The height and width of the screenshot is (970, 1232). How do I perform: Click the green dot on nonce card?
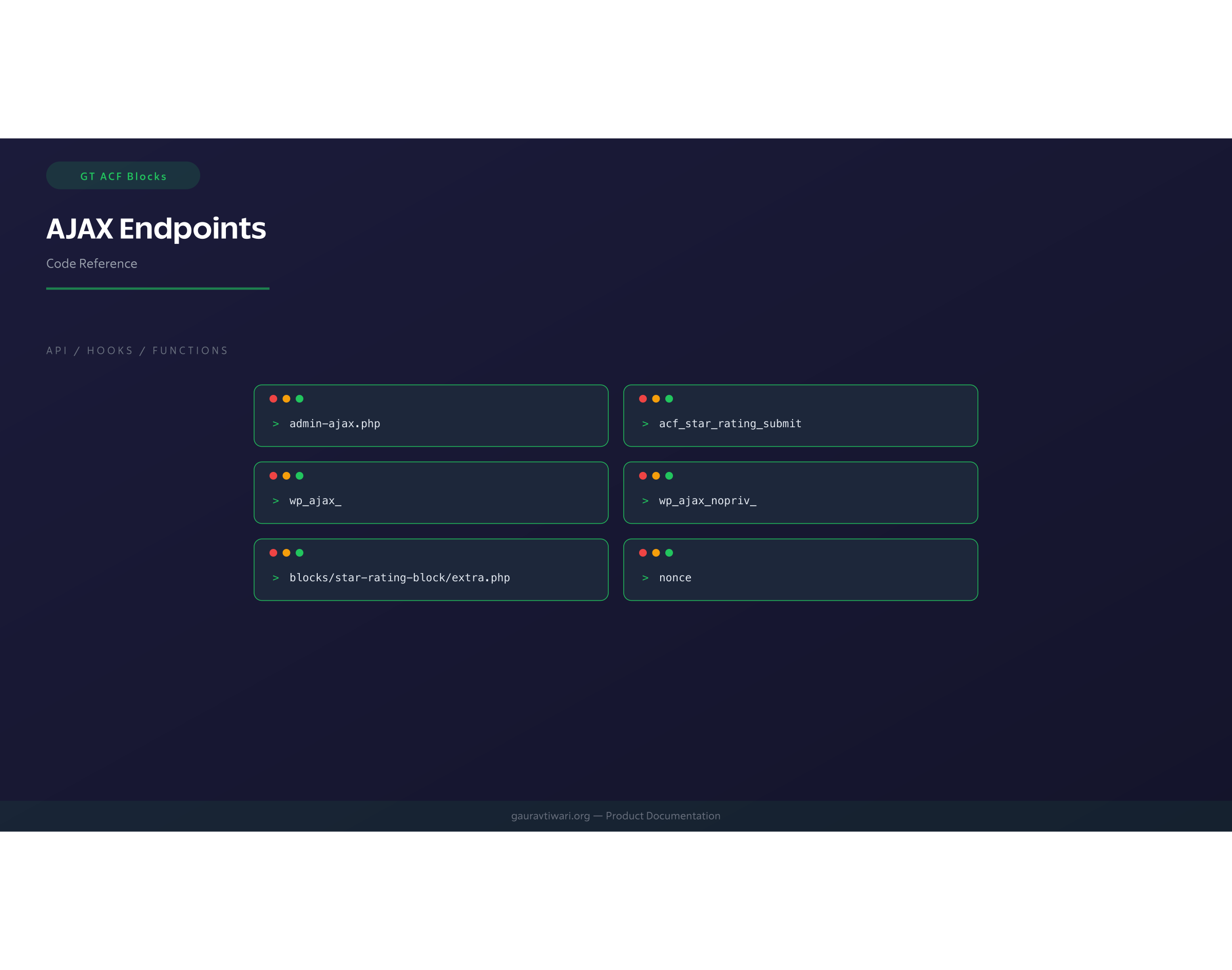669,553
